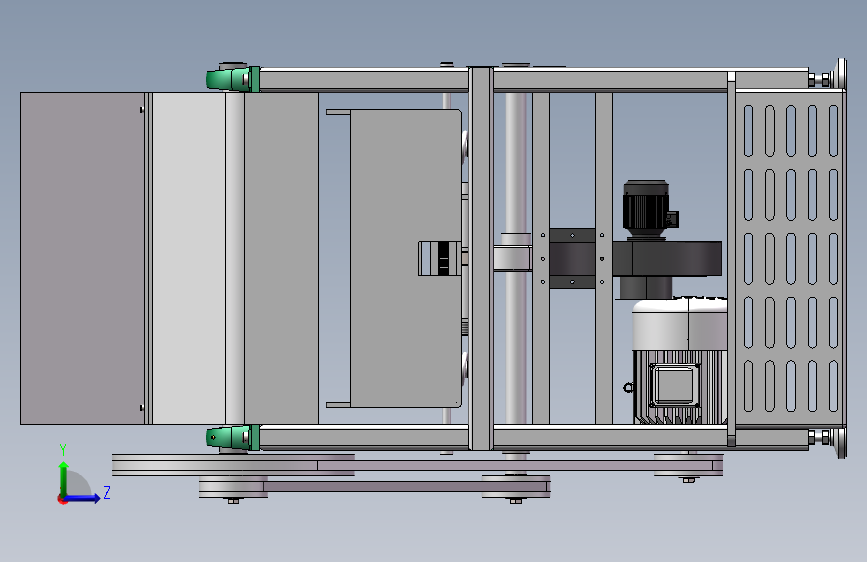Select the vertical center frame post

pyautogui.click(x=481, y=258)
